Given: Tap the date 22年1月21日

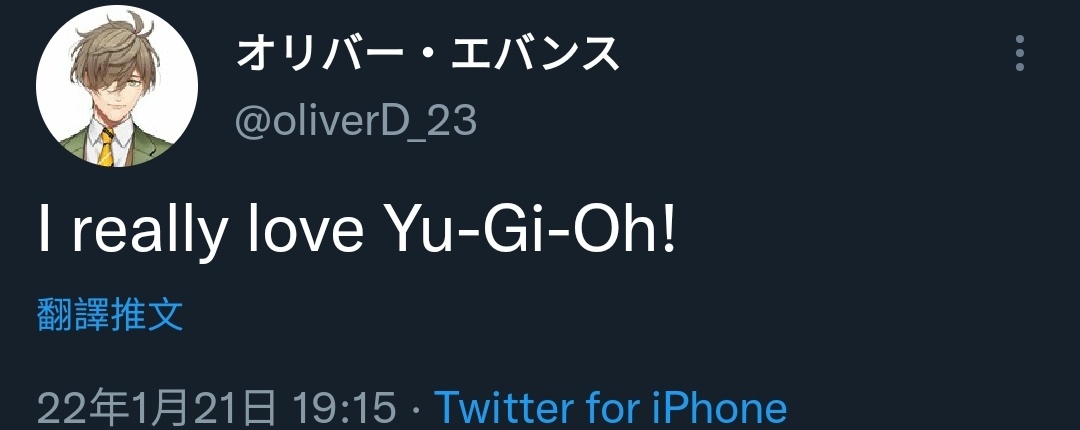Looking at the screenshot, I should 156,408.
